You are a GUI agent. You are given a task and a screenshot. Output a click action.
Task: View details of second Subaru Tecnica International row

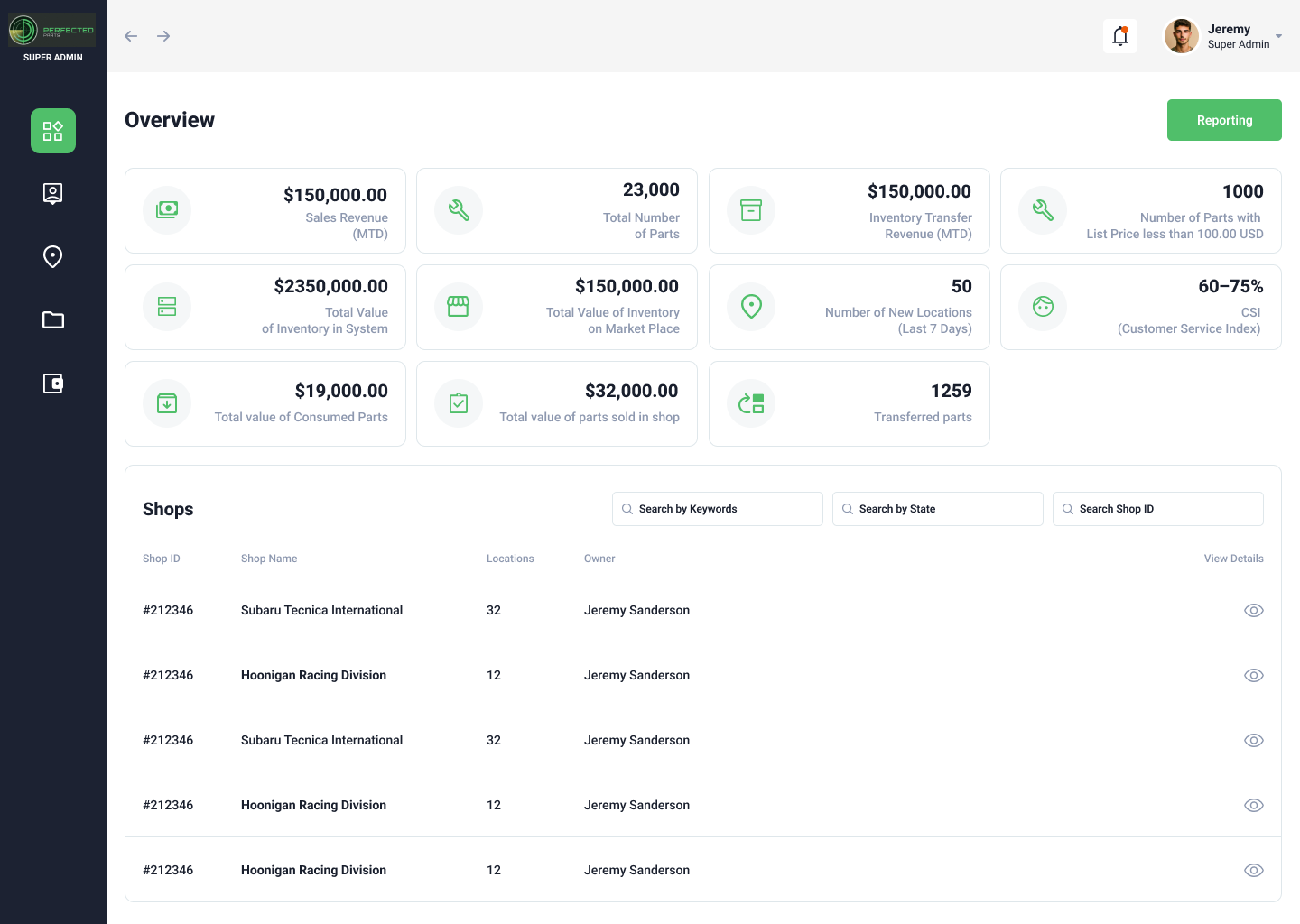(1253, 740)
